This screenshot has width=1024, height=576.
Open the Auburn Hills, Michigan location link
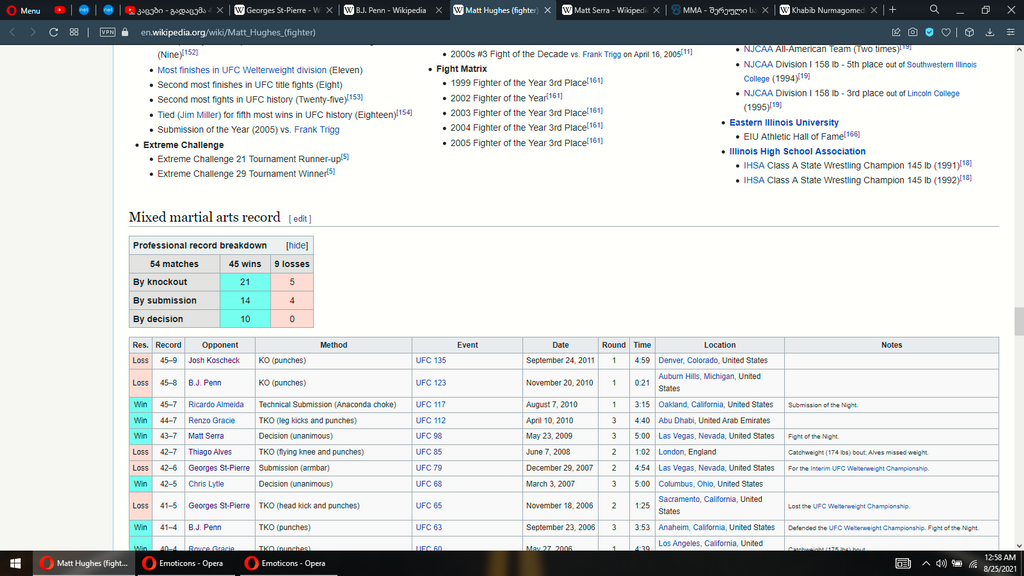click(x=696, y=377)
